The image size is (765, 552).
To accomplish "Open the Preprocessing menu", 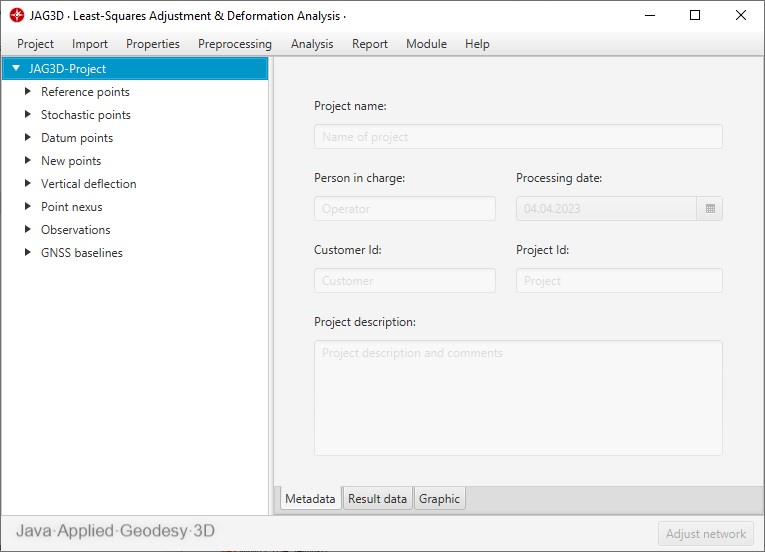I will [x=234, y=44].
